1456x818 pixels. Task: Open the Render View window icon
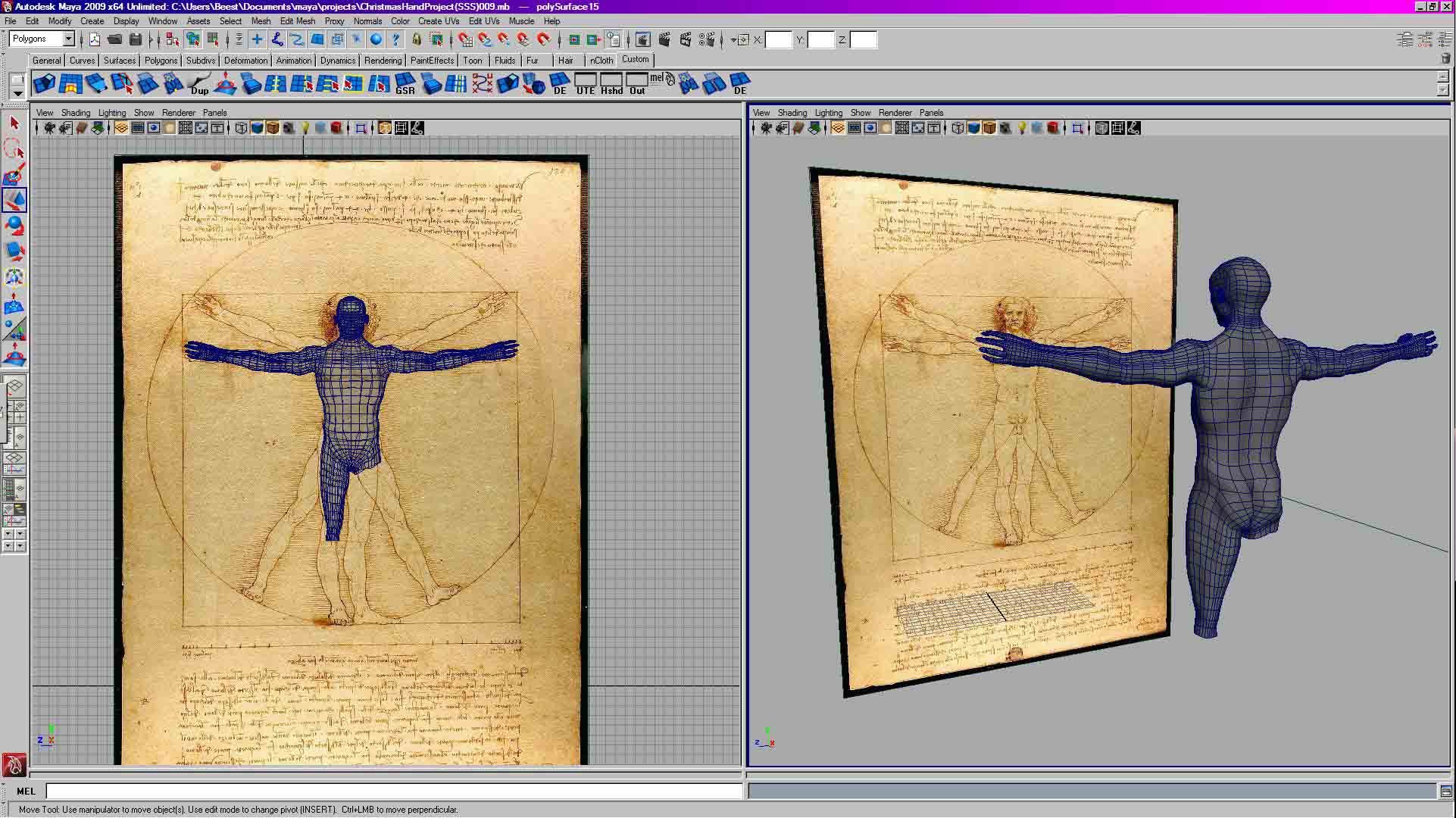[643, 39]
